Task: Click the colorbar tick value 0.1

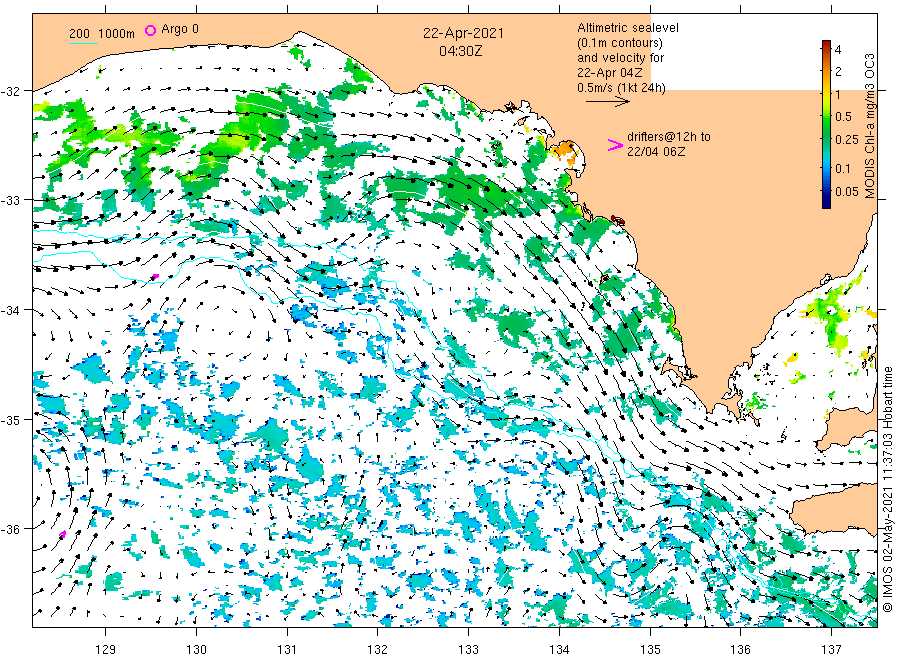Action: pyautogui.click(x=843, y=169)
